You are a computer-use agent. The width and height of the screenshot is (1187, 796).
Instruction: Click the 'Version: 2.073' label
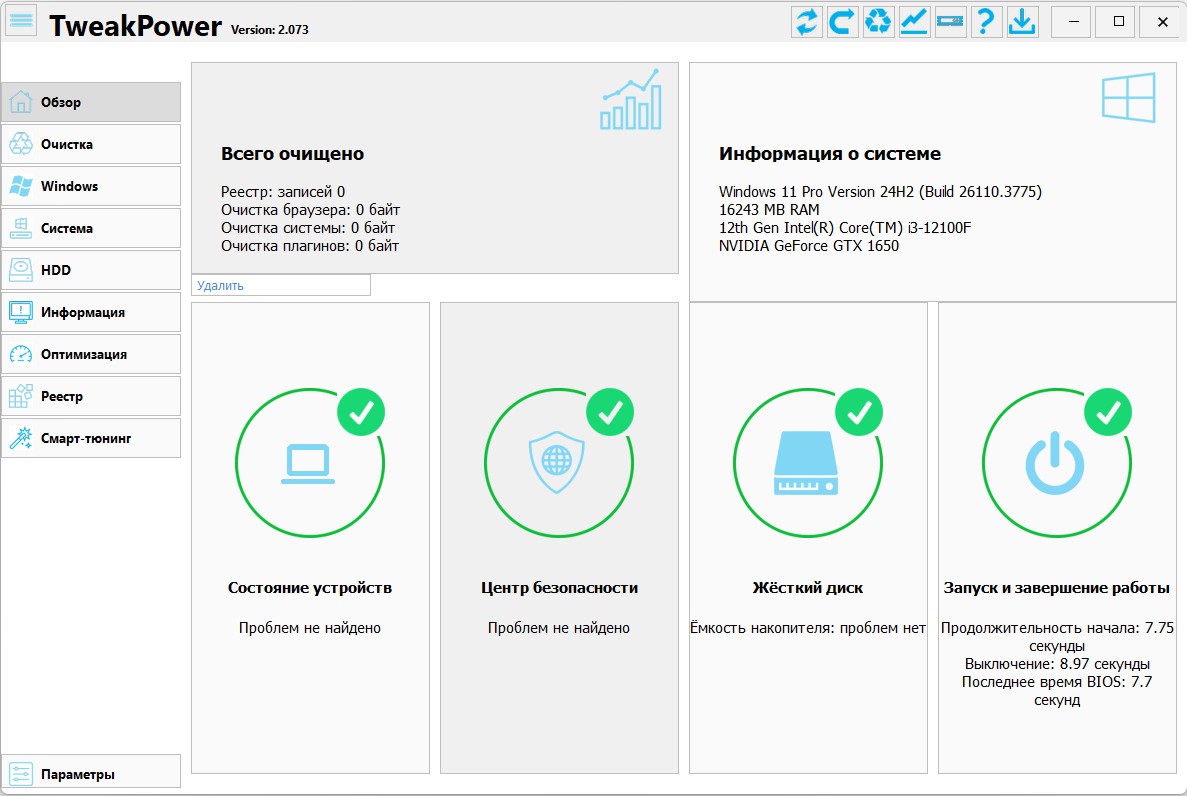coord(269,30)
